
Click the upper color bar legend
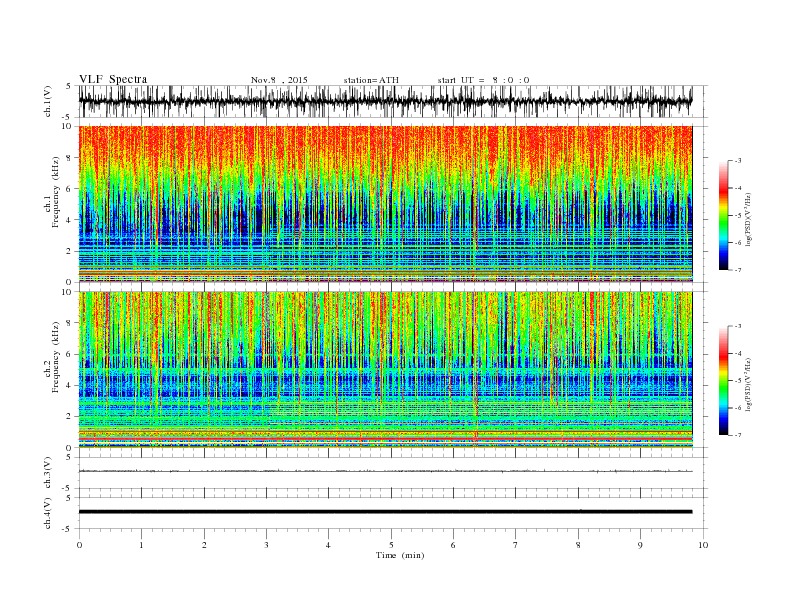point(723,215)
